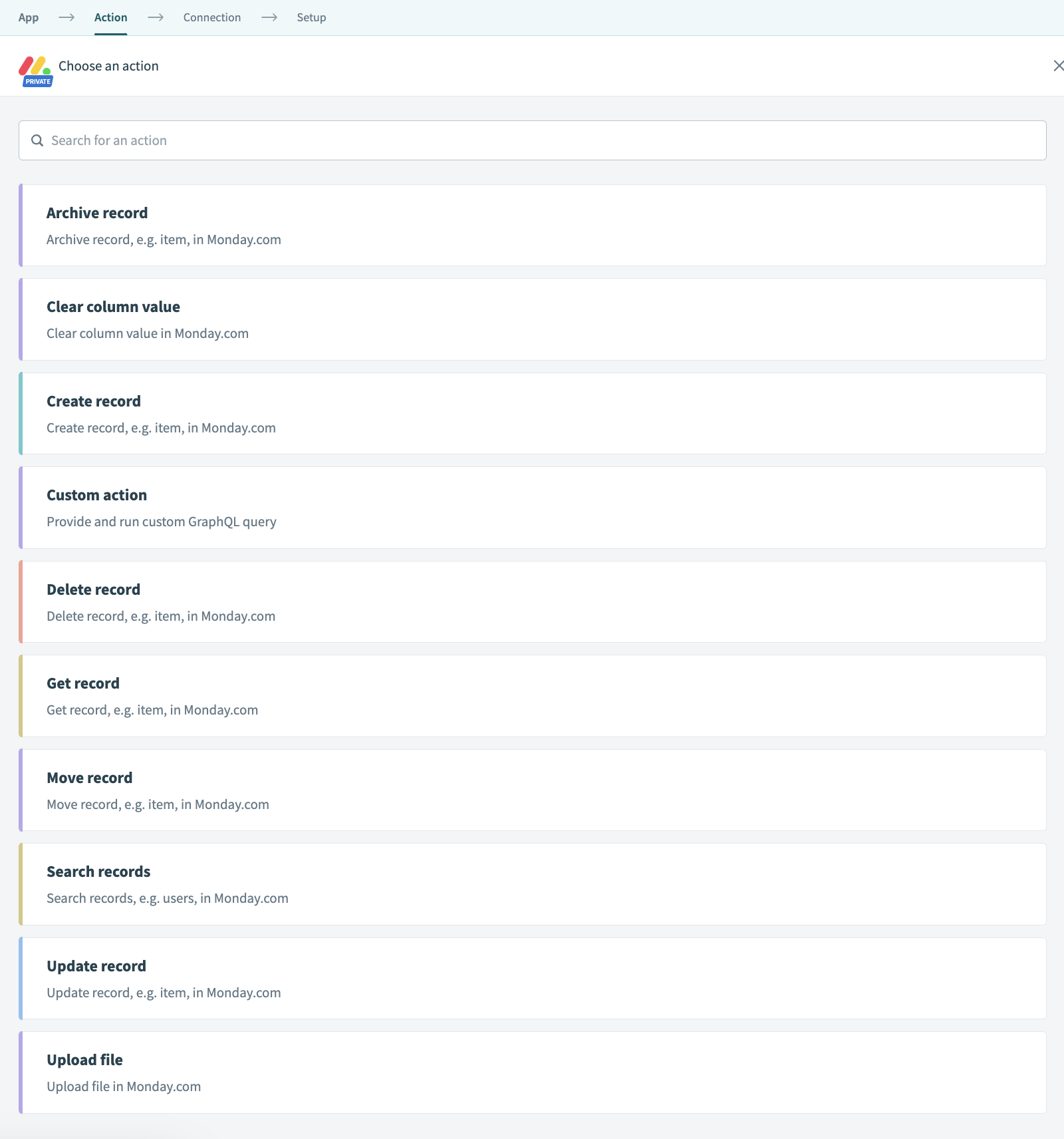Click the Monday.com private app logo

pos(35,66)
